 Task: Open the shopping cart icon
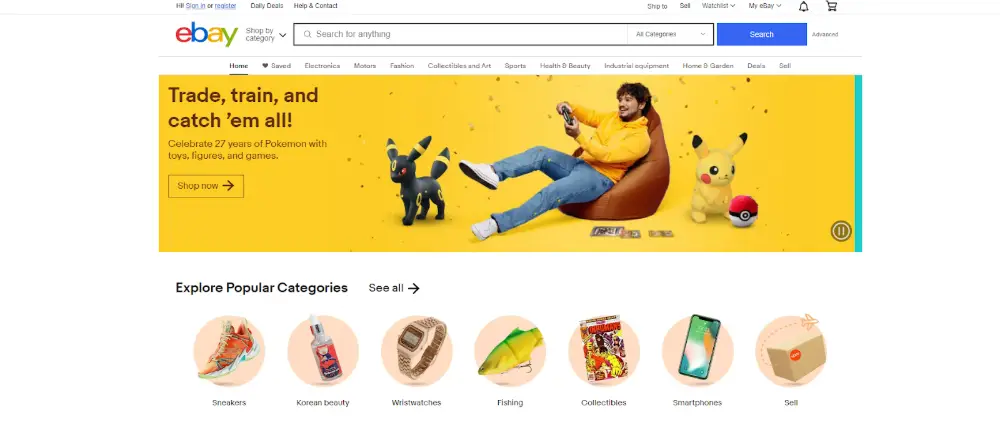tap(831, 6)
